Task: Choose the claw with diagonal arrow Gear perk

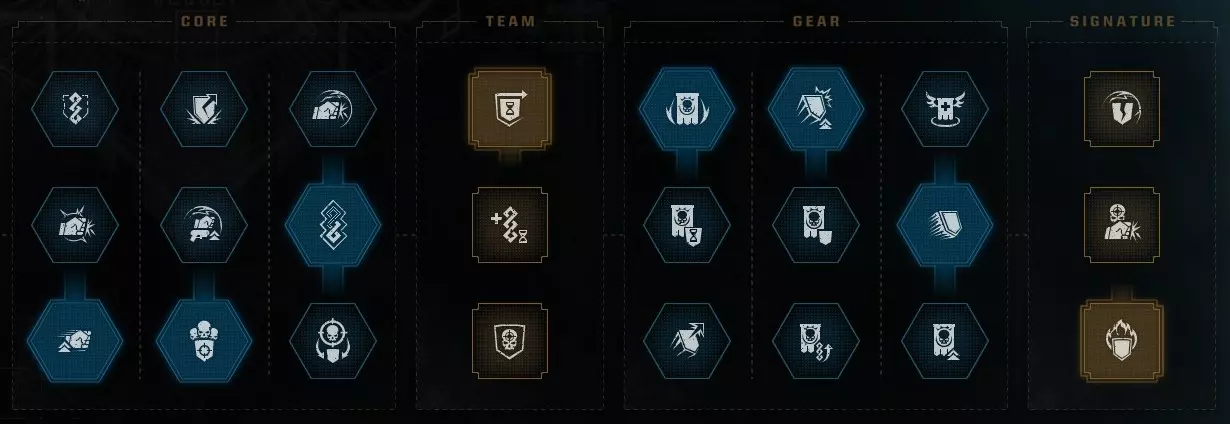Action: [x=686, y=341]
